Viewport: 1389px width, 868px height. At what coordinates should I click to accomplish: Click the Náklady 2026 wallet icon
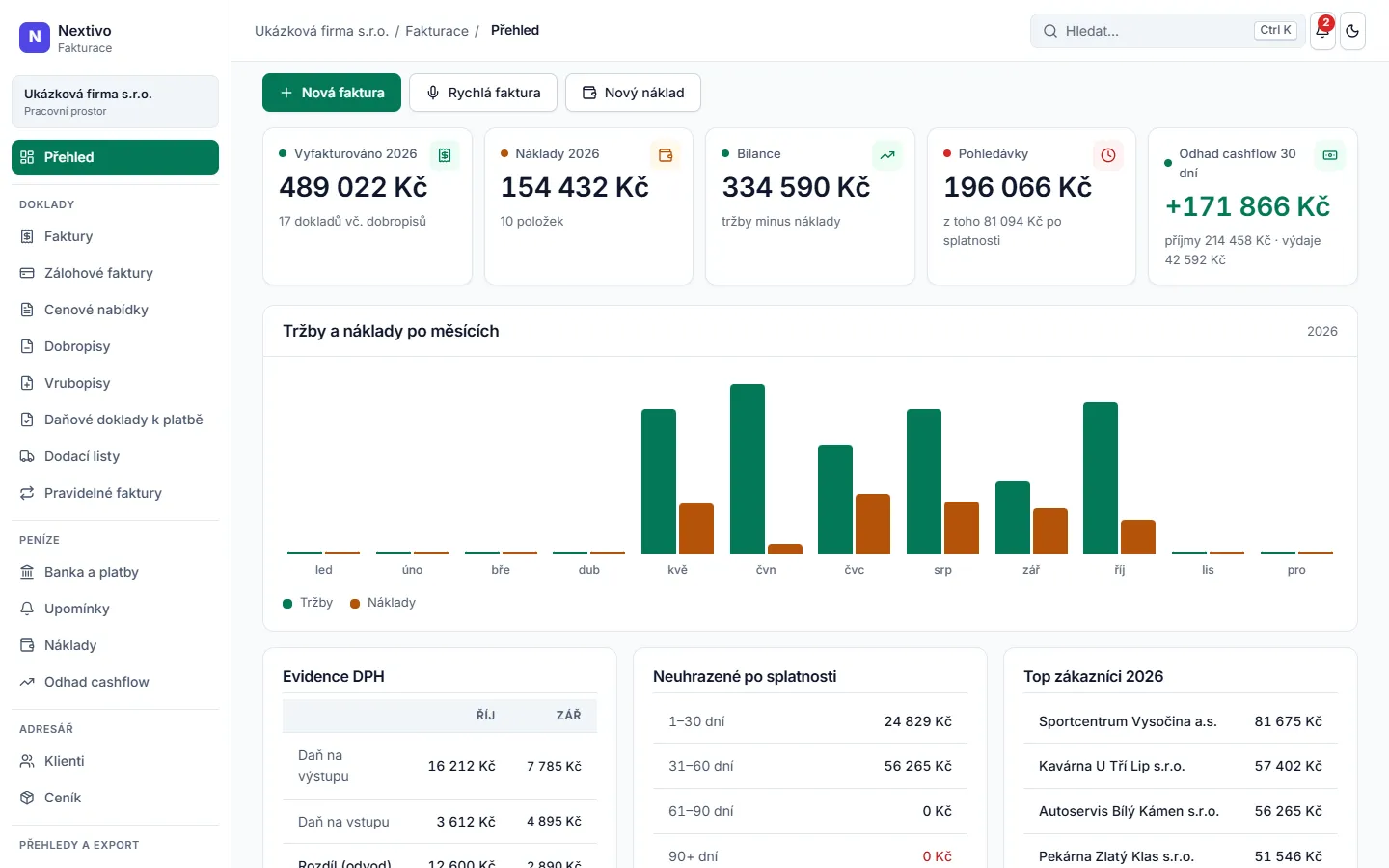click(666, 155)
